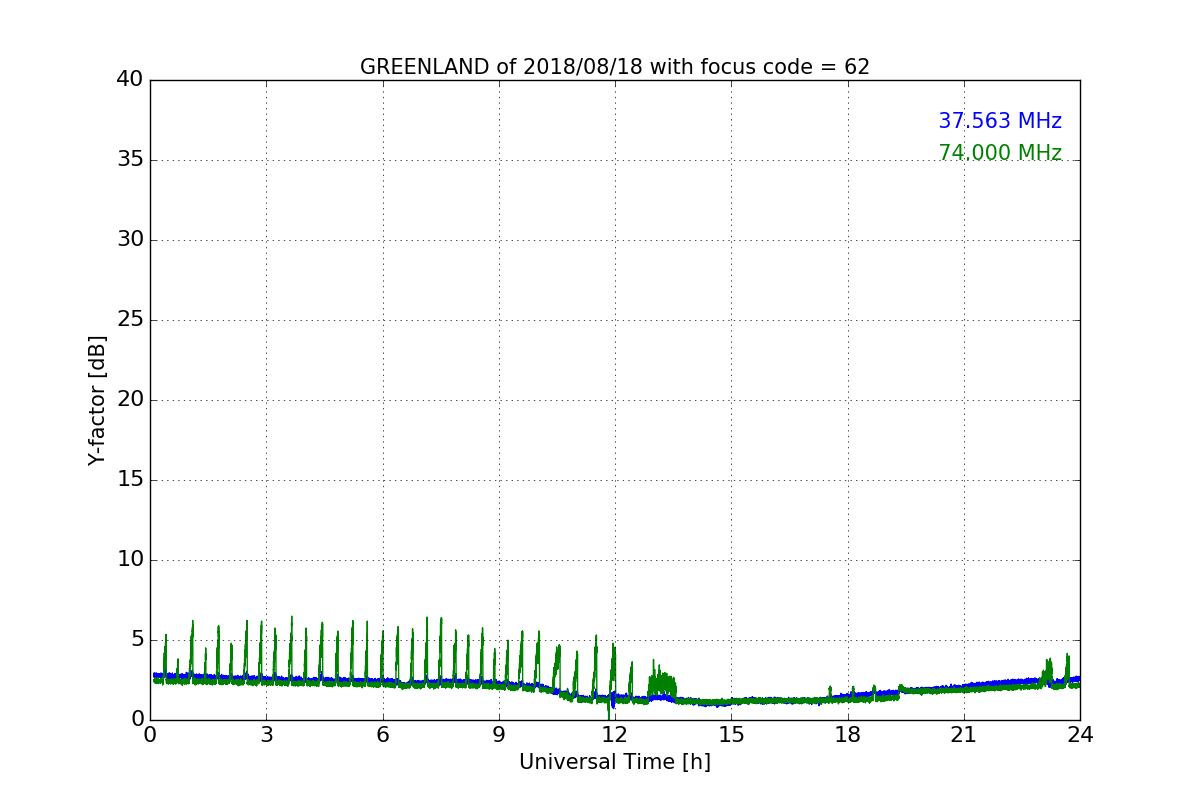Click the y-axis tick label 25
This screenshot has height=800, width=1200.
[130, 320]
